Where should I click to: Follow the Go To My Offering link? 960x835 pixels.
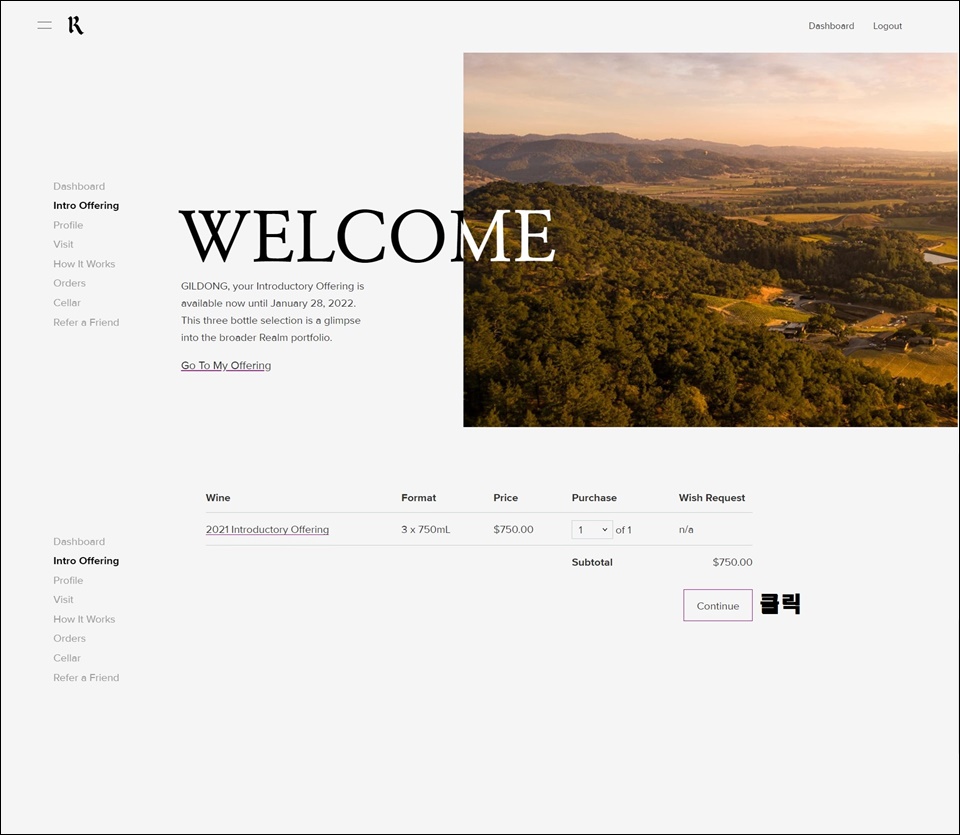[226, 365]
